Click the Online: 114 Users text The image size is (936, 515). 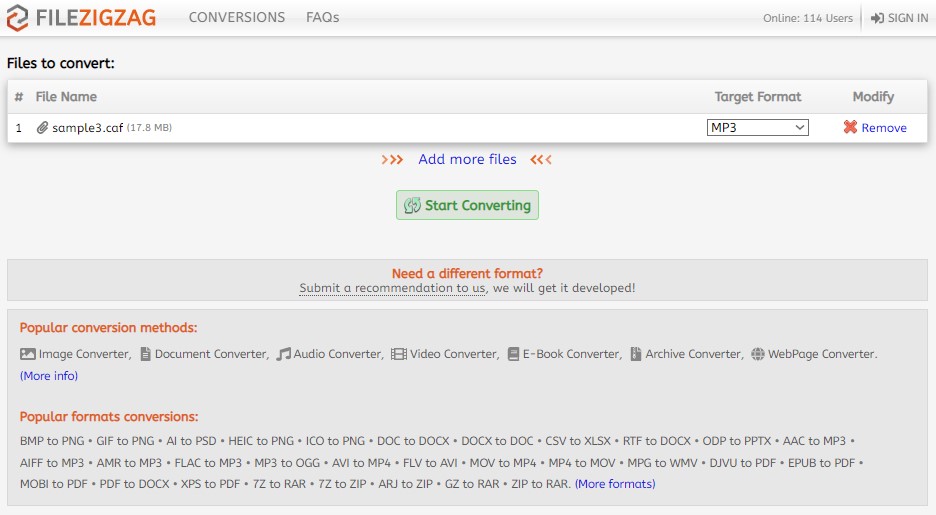(x=808, y=18)
